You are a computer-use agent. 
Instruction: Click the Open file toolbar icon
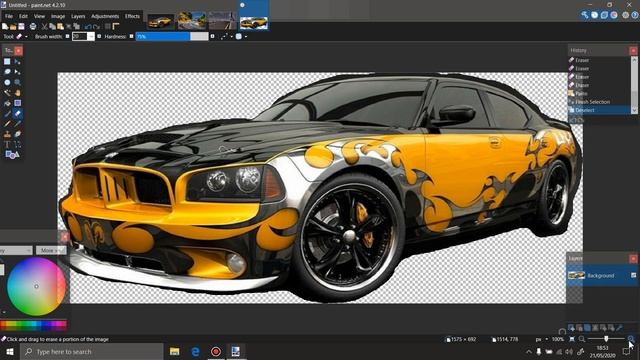coord(13,27)
